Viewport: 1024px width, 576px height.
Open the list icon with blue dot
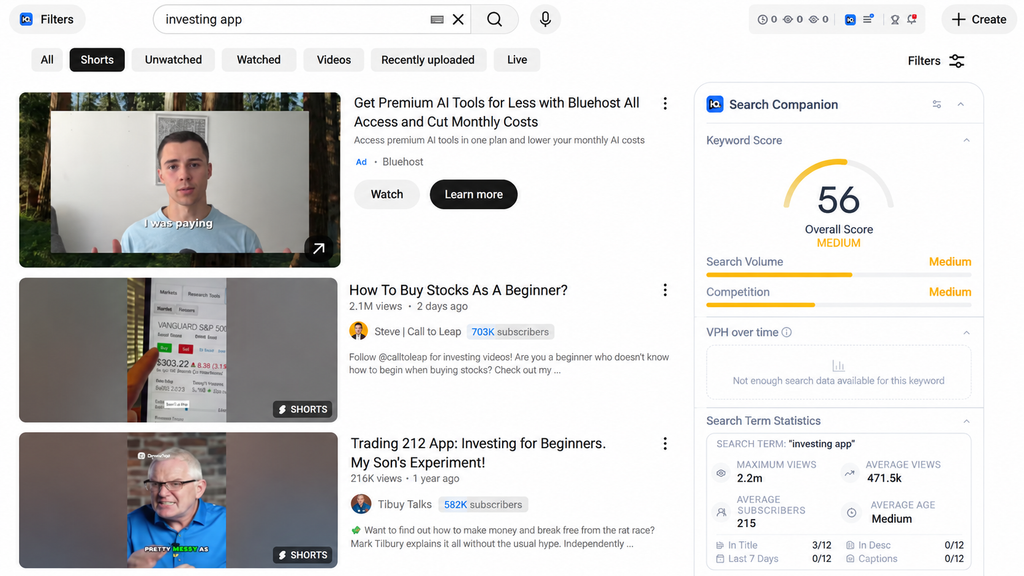click(868, 19)
